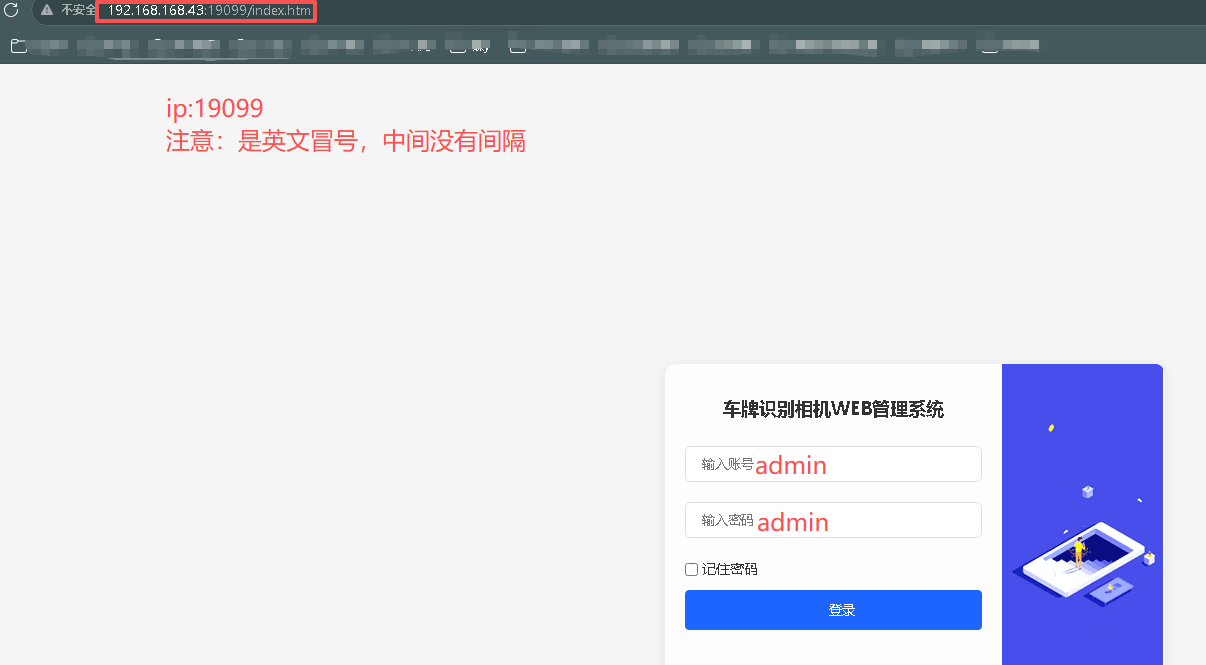Click the yellow coin in the blue panel
Screen dimensions: 1206x665
[x=1051, y=428]
